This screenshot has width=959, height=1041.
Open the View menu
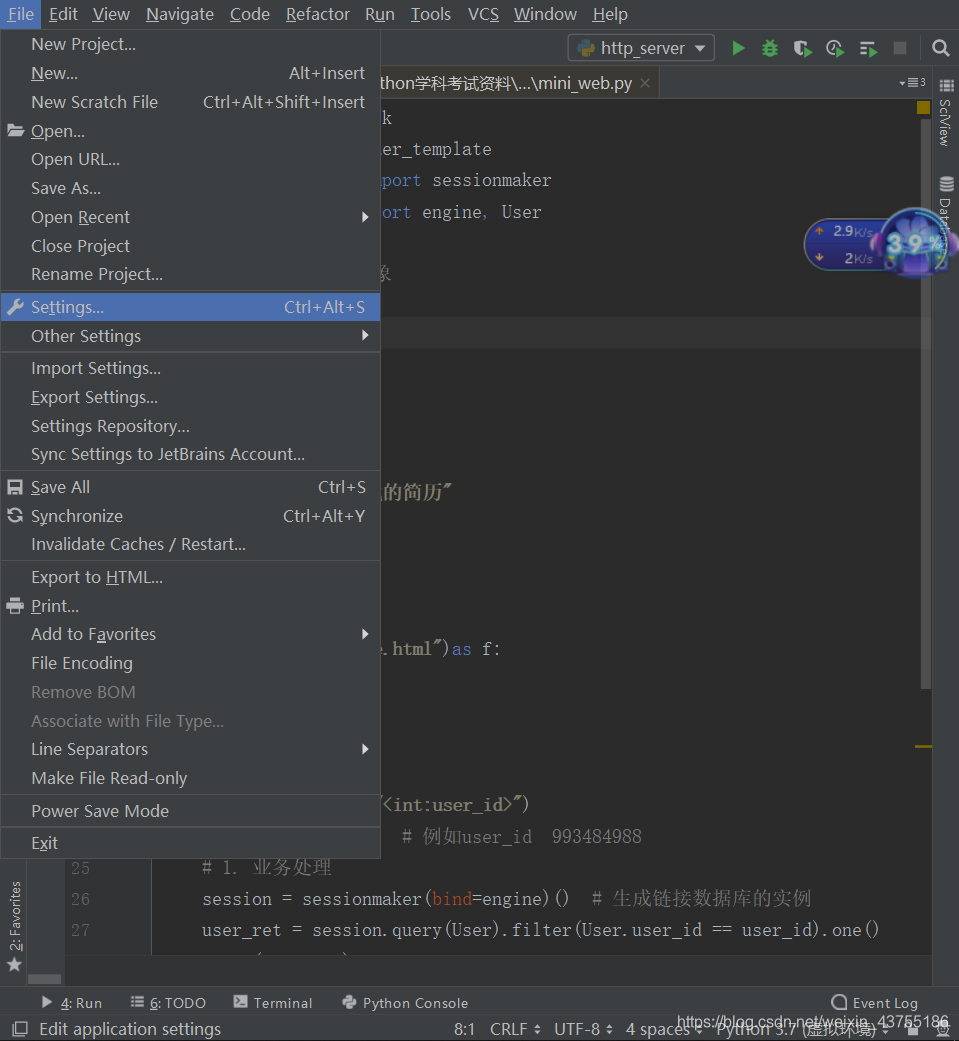111,14
